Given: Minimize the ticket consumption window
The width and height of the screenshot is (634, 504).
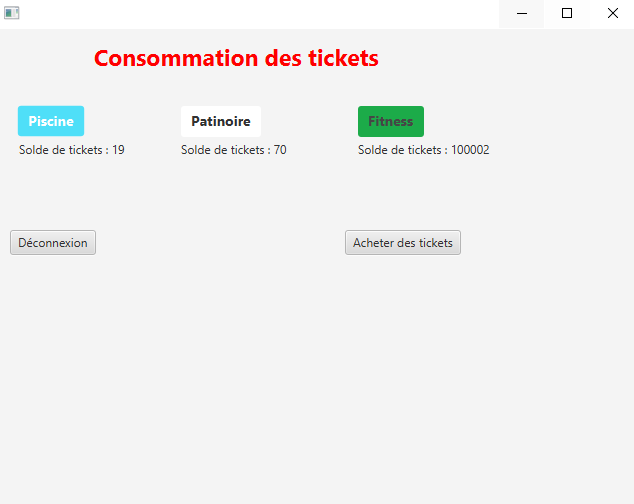Looking at the screenshot, I should [522, 13].
